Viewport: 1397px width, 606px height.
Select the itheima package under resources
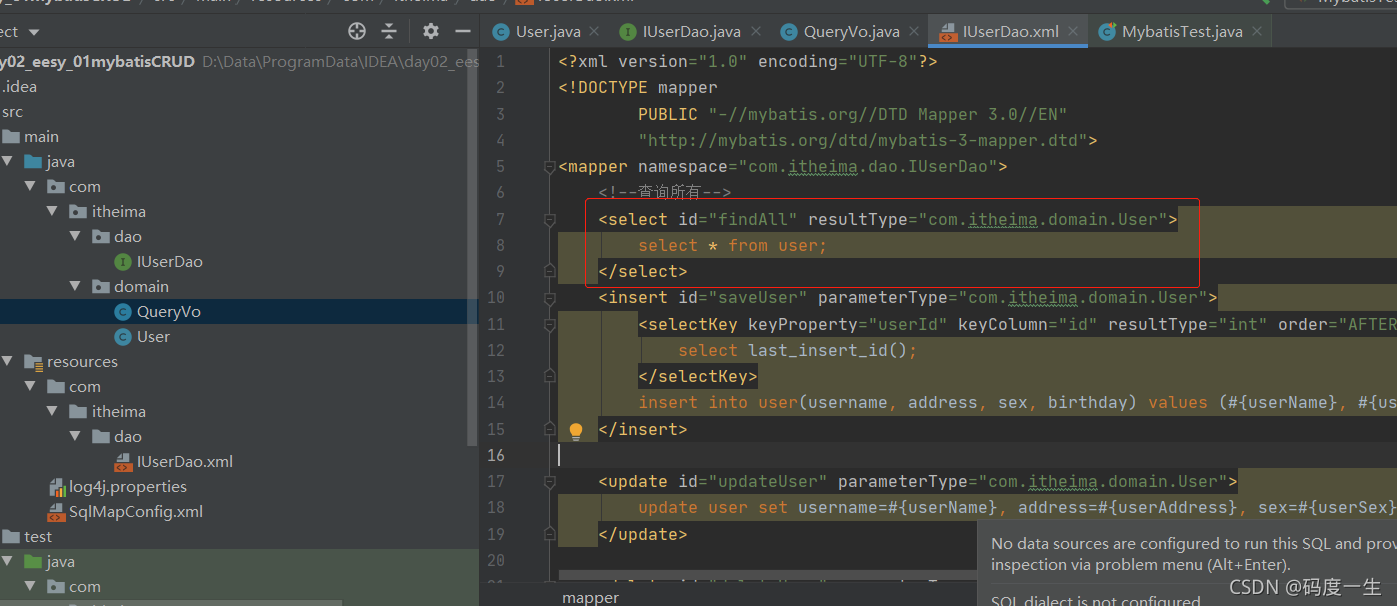(x=119, y=411)
